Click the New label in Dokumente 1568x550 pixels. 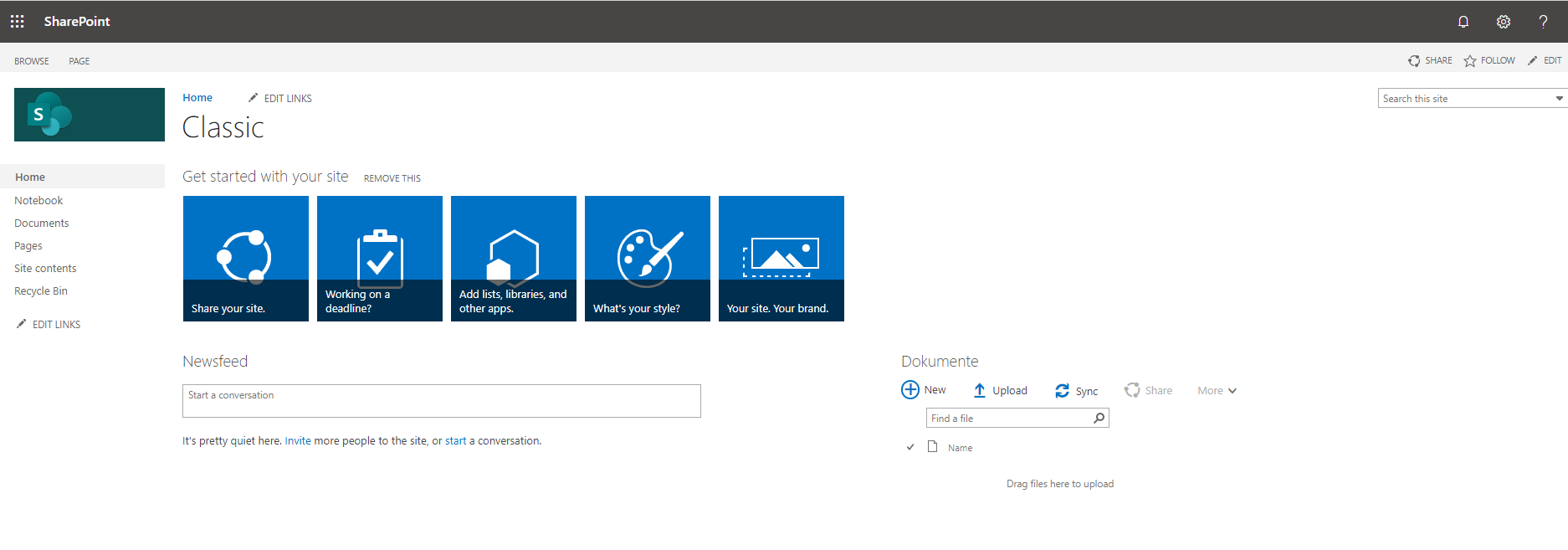pos(935,390)
